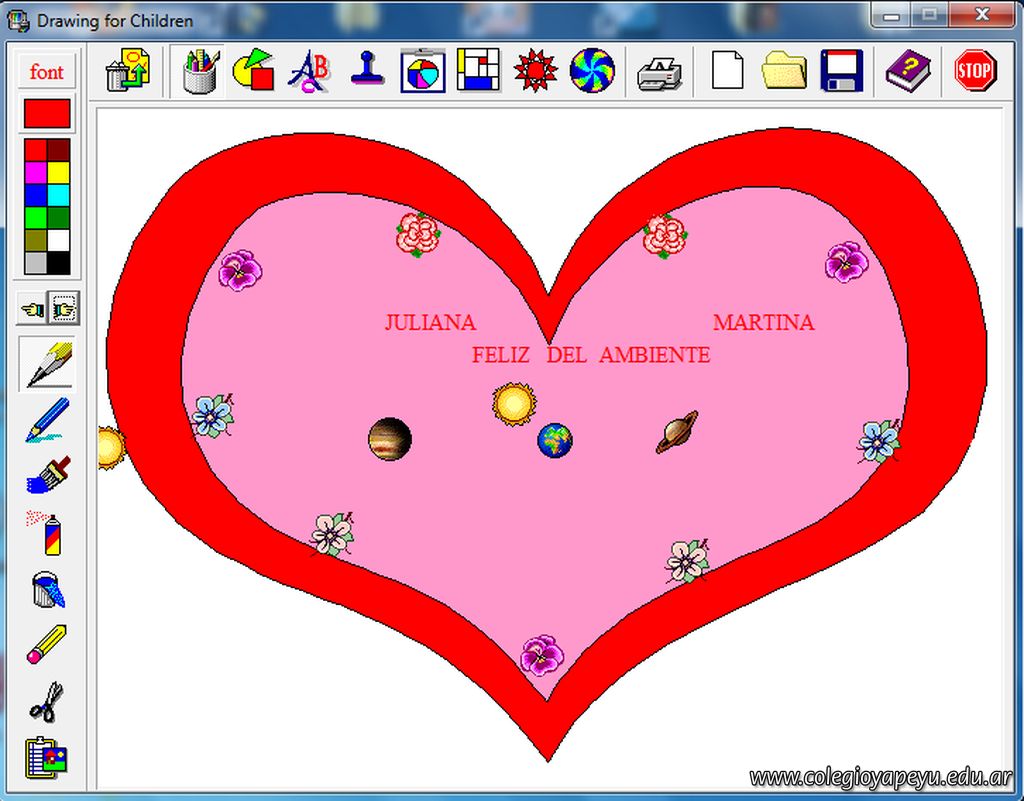Select the spray can tool
Viewport: 1024px width, 801px height.
(47, 531)
